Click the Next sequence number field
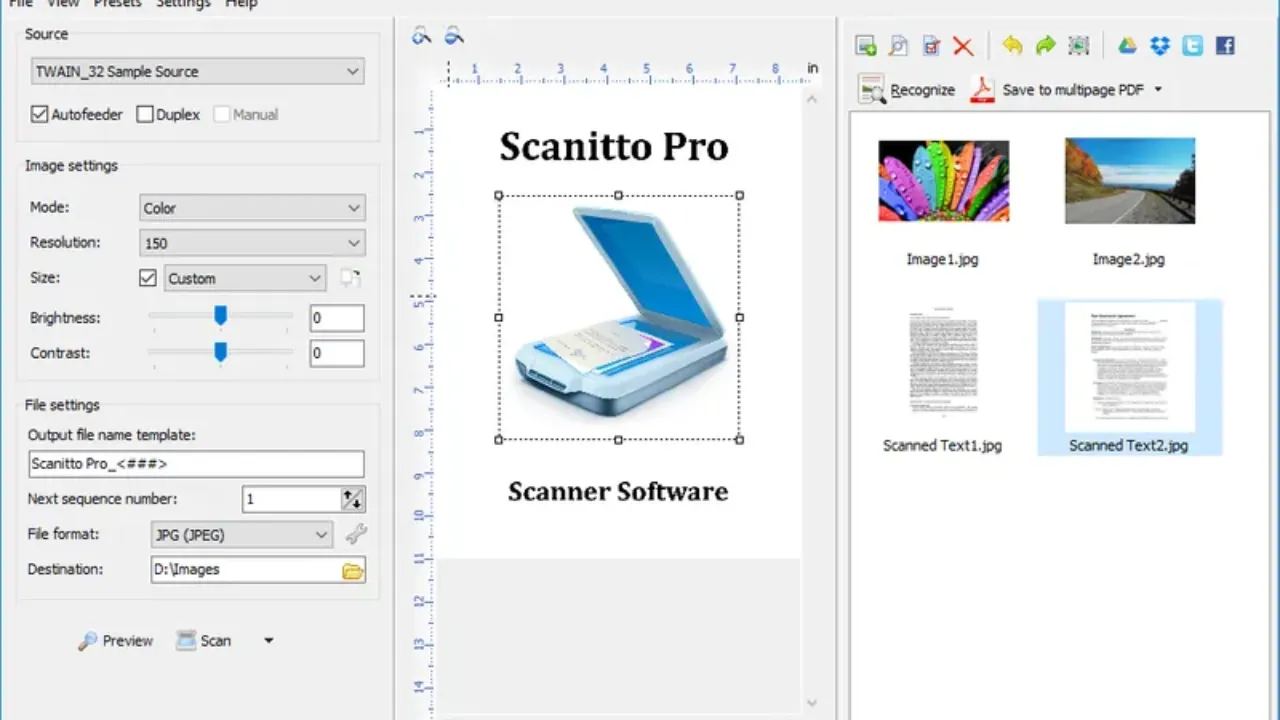This screenshot has width=1280, height=720. click(x=291, y=499)
